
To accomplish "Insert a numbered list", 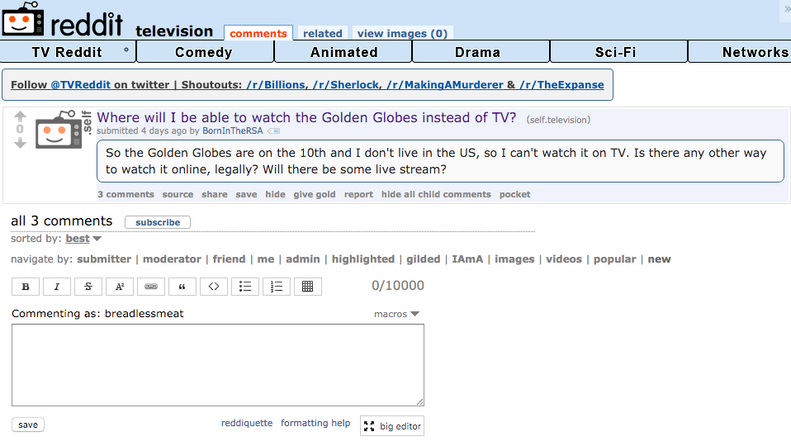I will 275,287.
